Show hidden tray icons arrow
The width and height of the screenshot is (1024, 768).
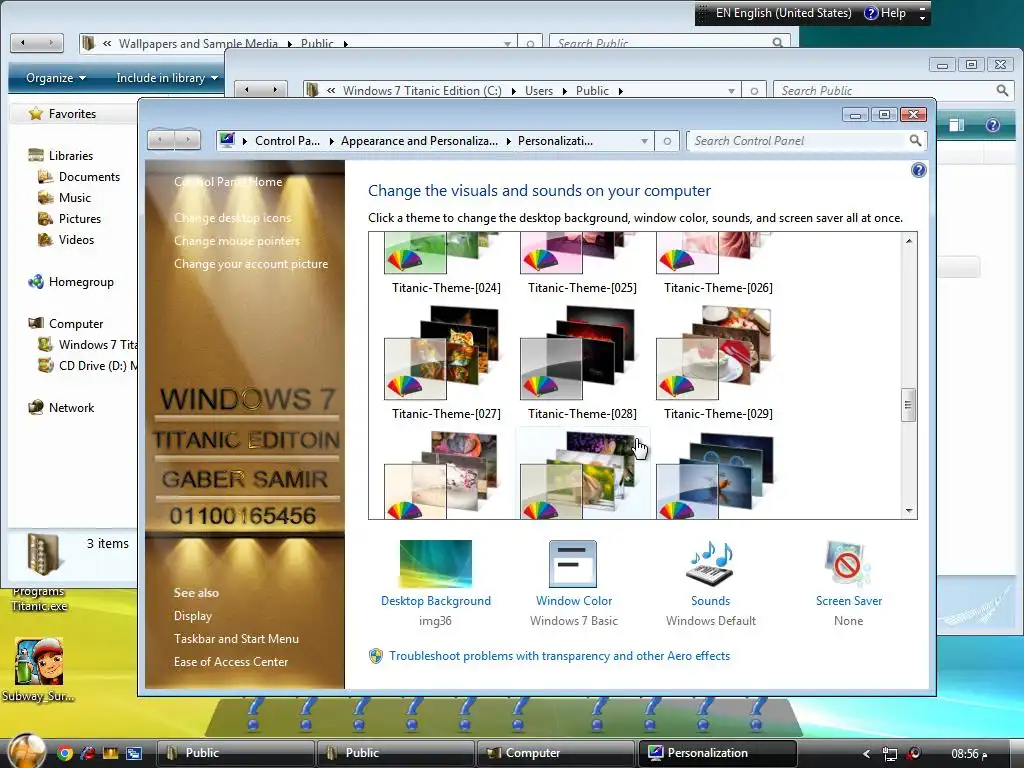[x=867, y=754]
